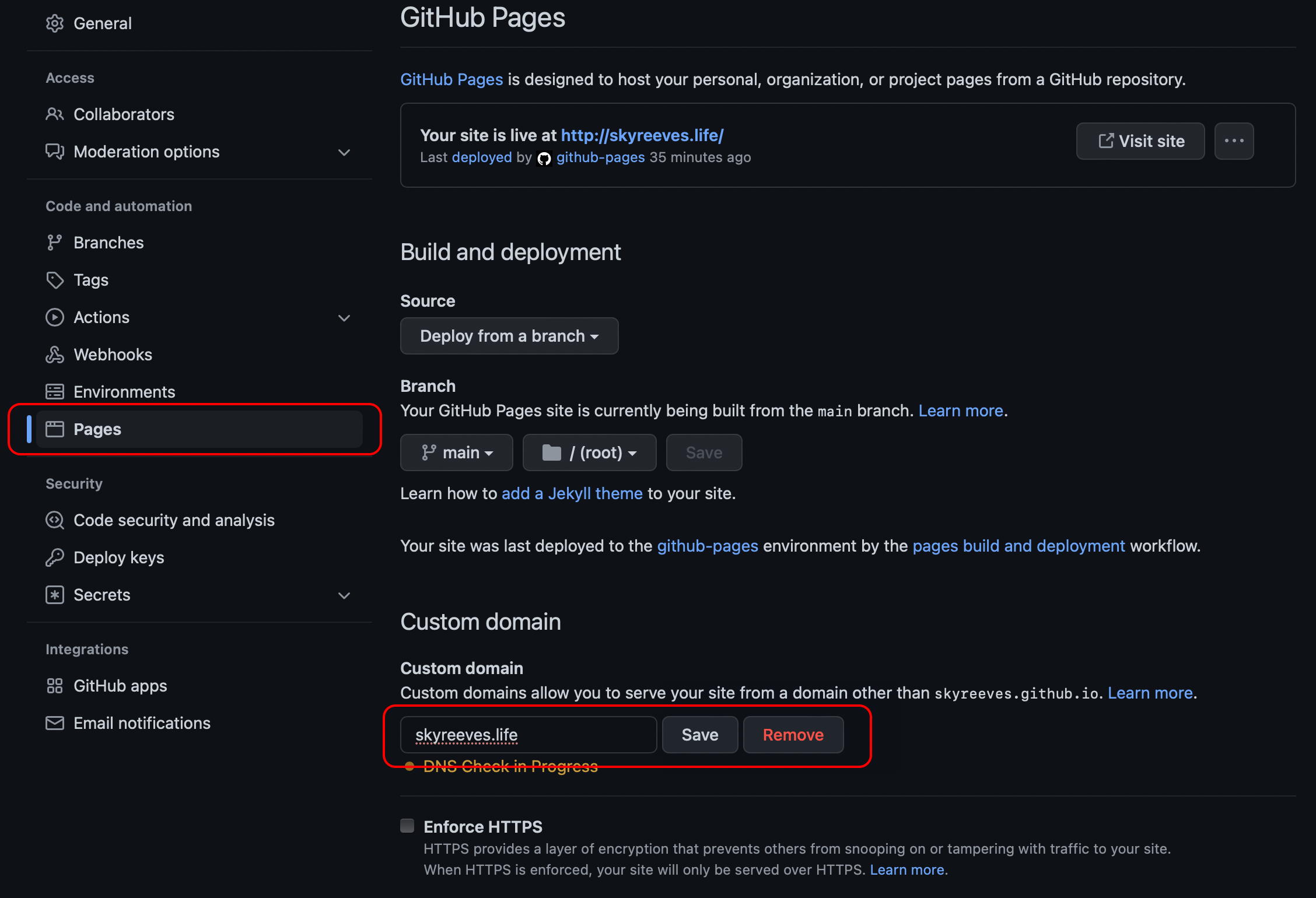1316x898 pixels.
Task: Click the Pages browser icon
Action: (x=55, y=429)
